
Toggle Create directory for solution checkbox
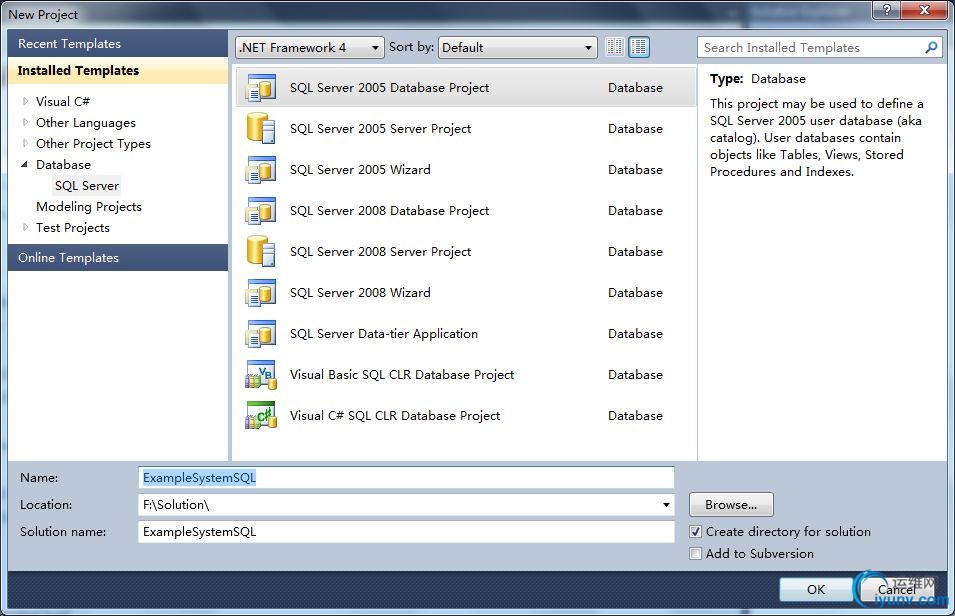[696, 532]
